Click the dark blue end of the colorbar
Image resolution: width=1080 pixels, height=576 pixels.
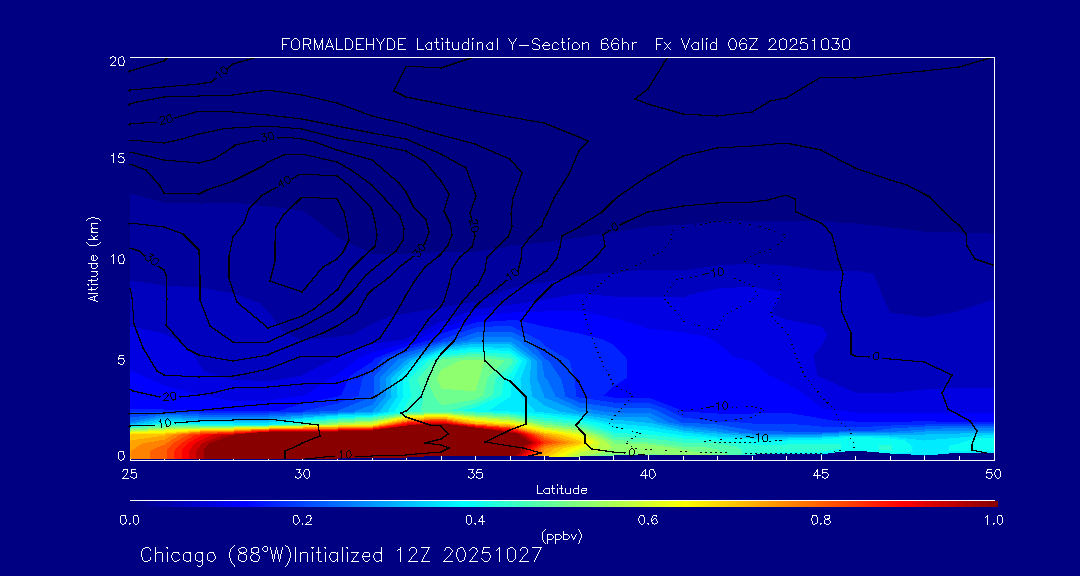pos(140,502)
